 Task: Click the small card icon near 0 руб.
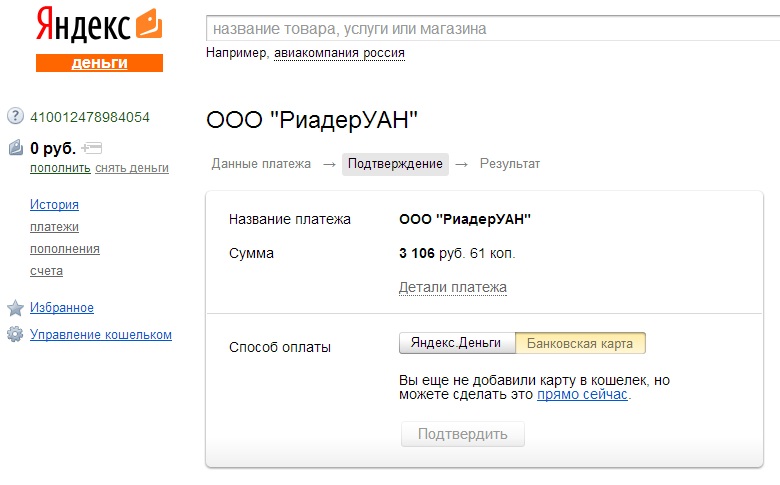pos(93,148)
